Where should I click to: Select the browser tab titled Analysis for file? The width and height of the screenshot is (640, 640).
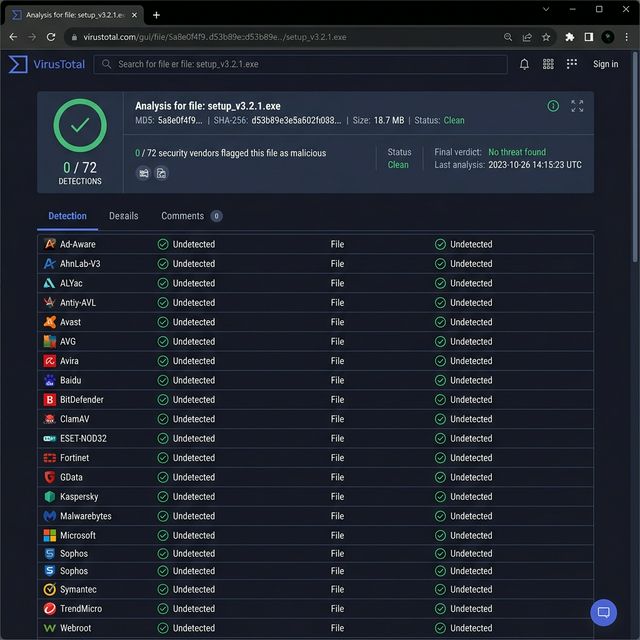[x=74, y=15]
